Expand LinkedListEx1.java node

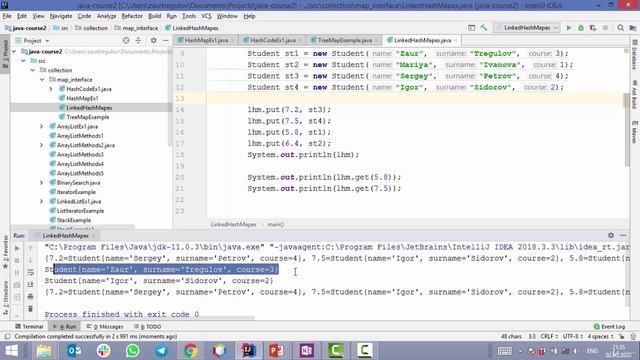point(42,202)
